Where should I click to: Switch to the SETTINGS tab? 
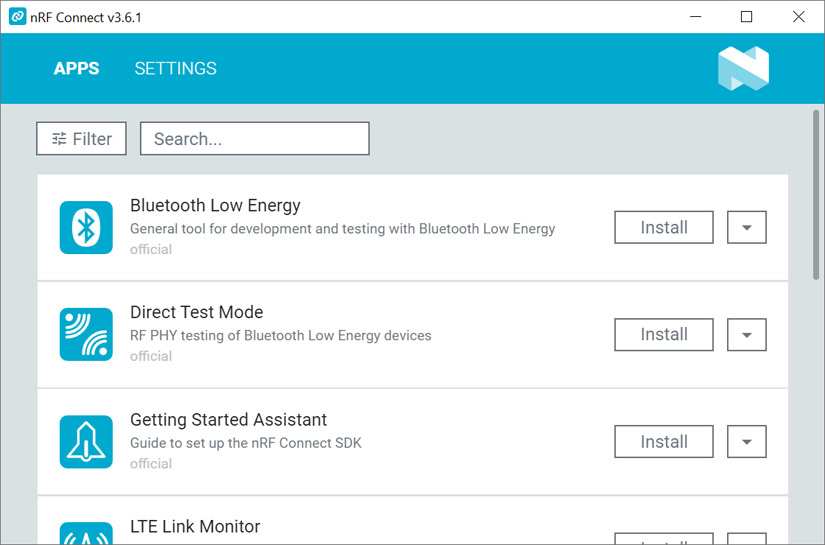(x=175, y=68)
